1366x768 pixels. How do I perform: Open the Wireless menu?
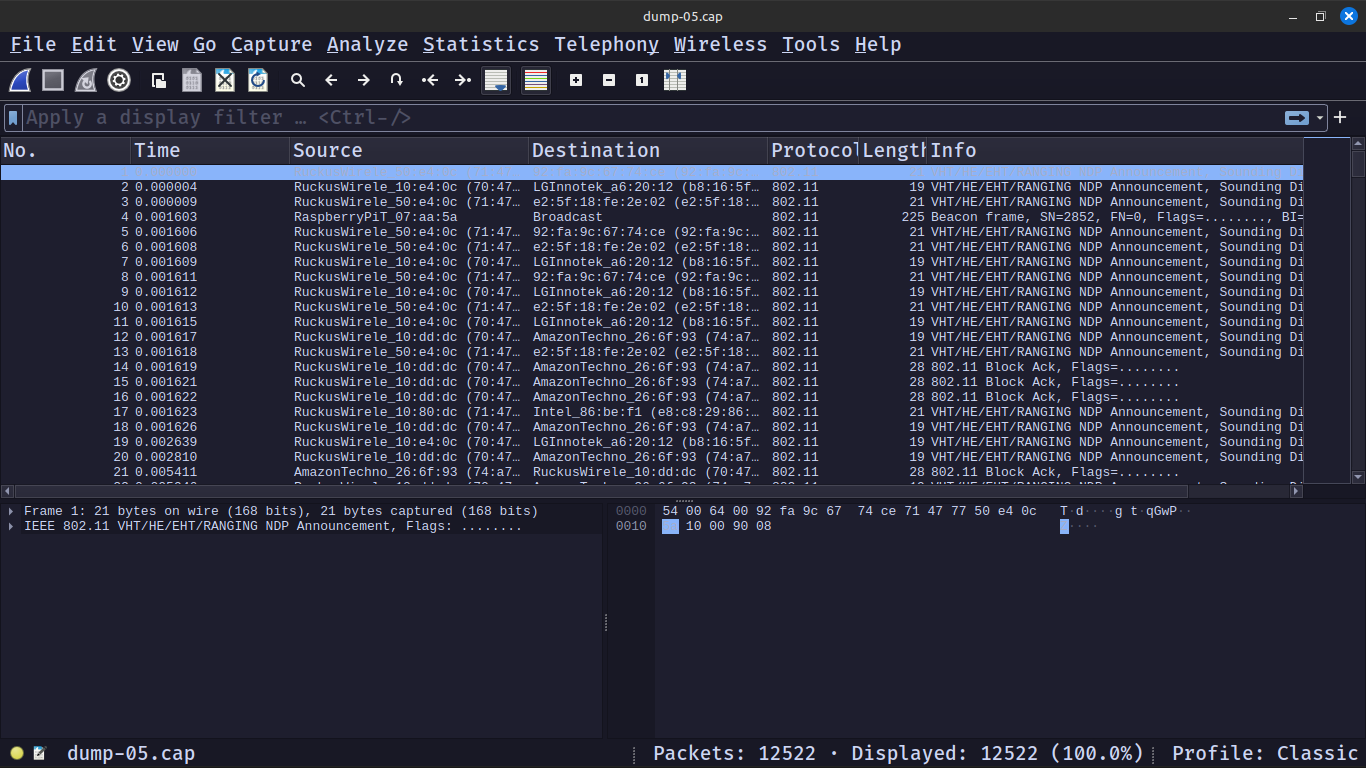[x=720, y=44]
